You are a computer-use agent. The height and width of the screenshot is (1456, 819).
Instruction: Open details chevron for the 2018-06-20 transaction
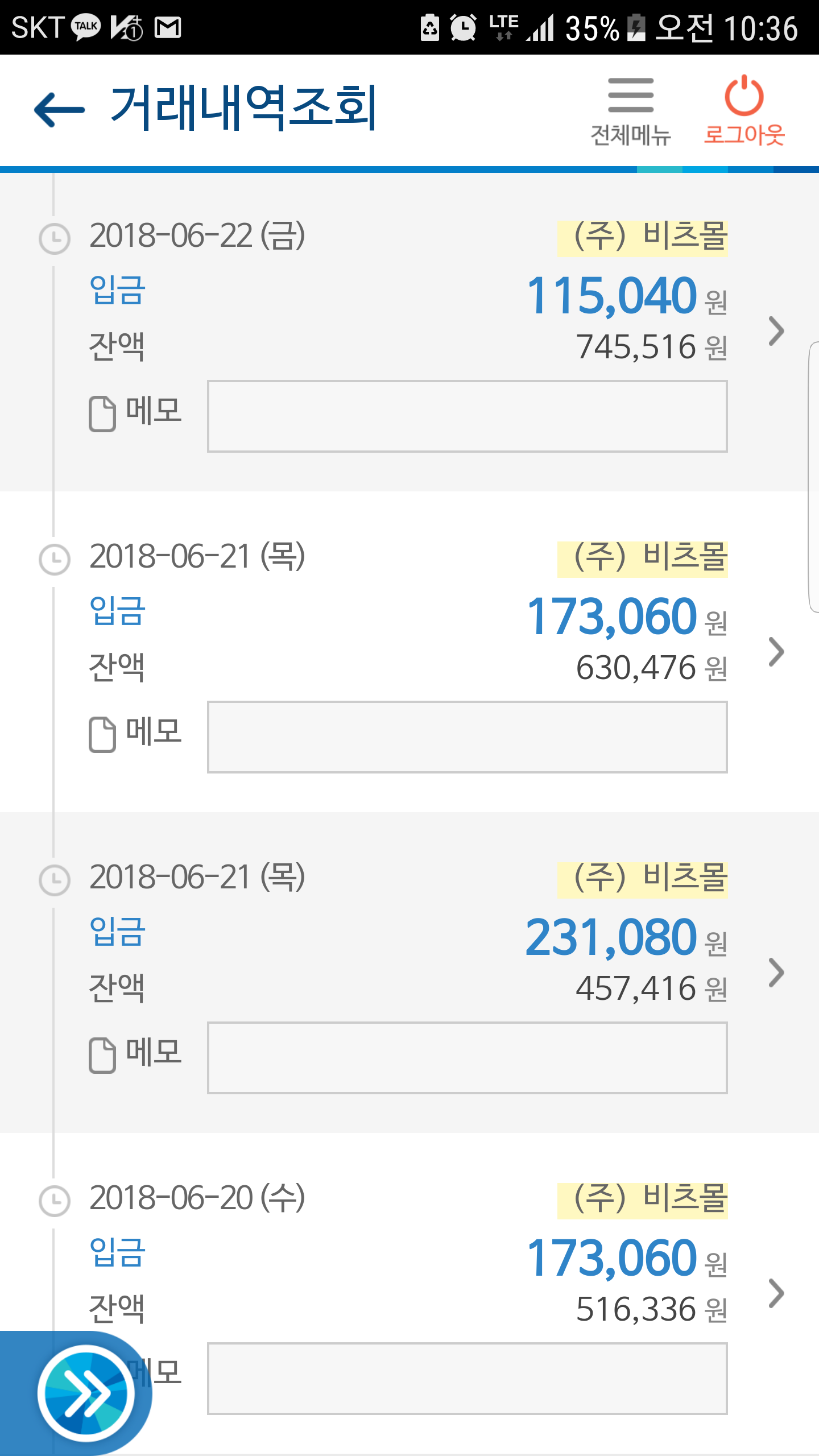point(776,1293)
